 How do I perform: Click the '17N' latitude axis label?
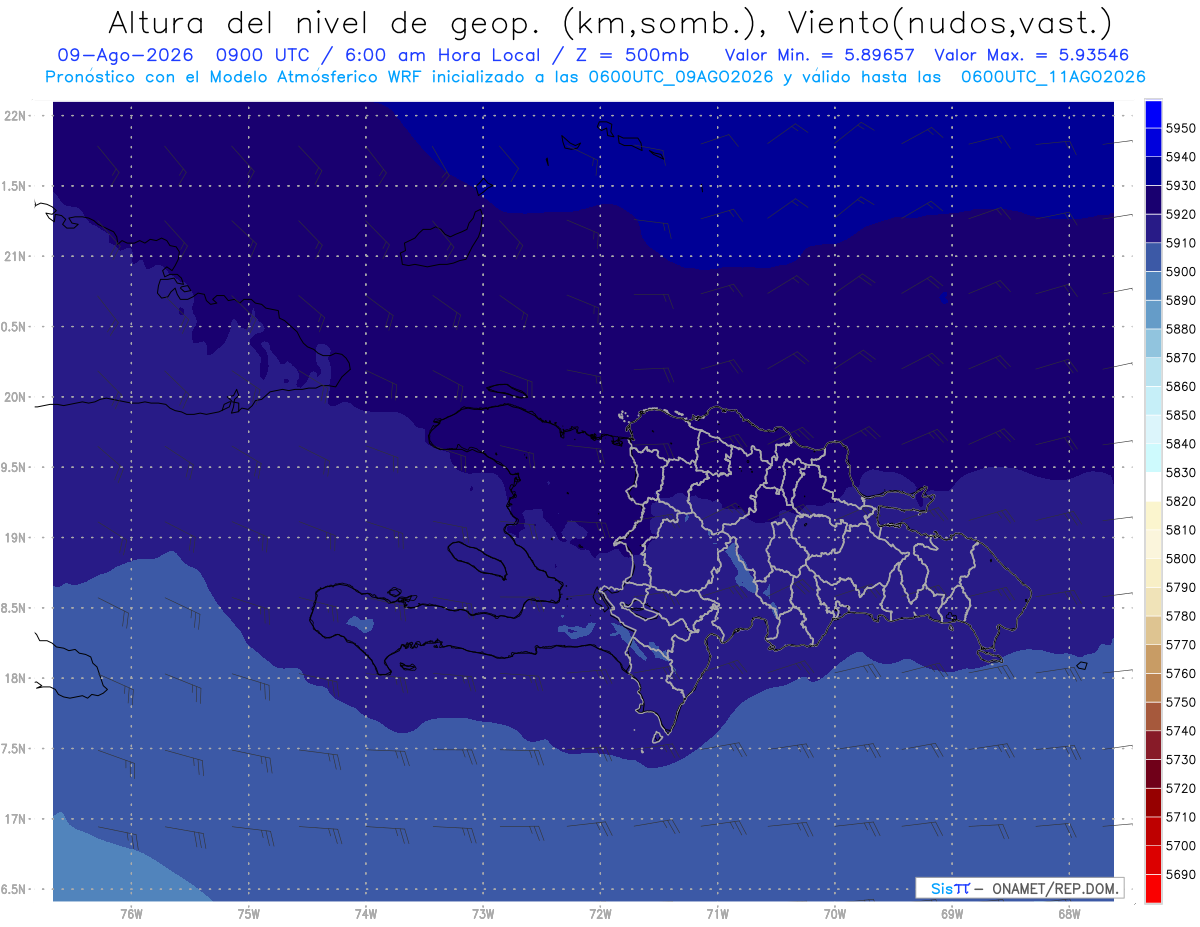[15, 819]
